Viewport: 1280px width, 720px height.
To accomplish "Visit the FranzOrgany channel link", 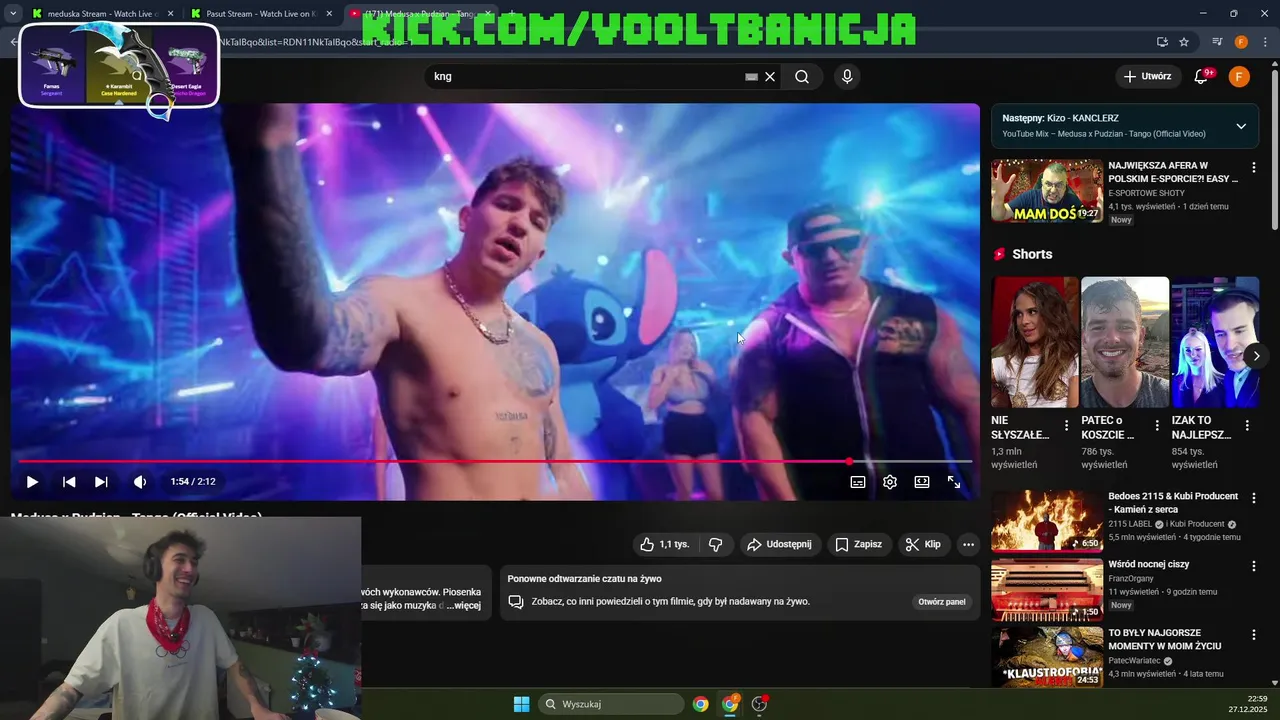I will point(1131,578).
